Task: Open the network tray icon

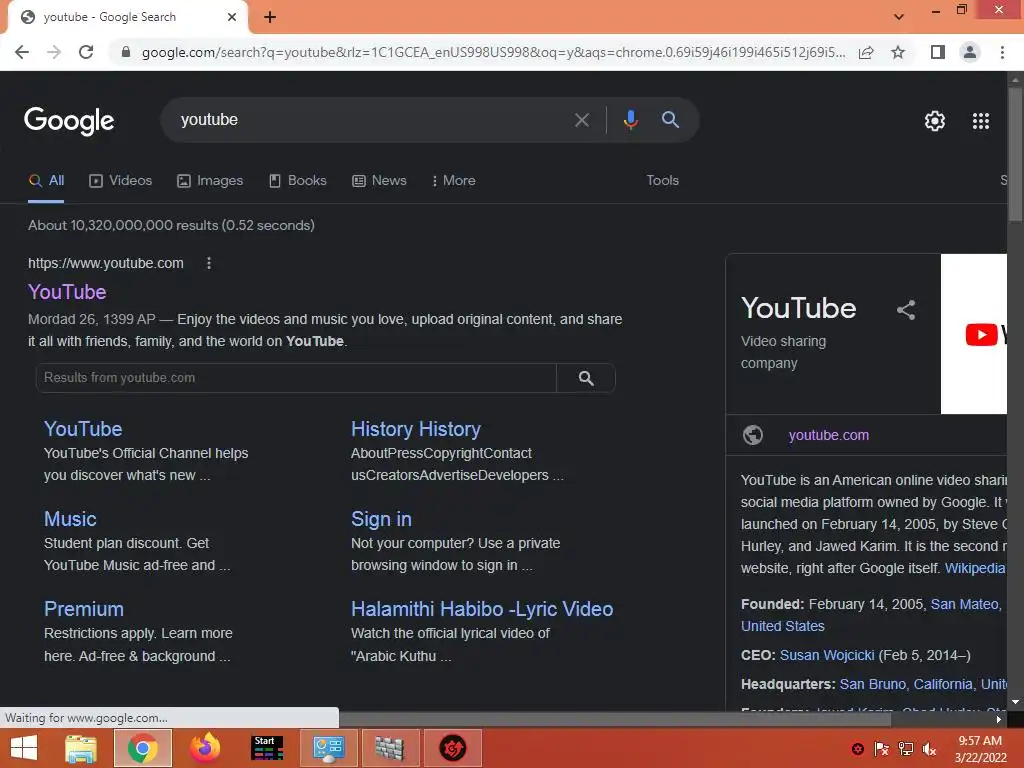Action: 906,749
